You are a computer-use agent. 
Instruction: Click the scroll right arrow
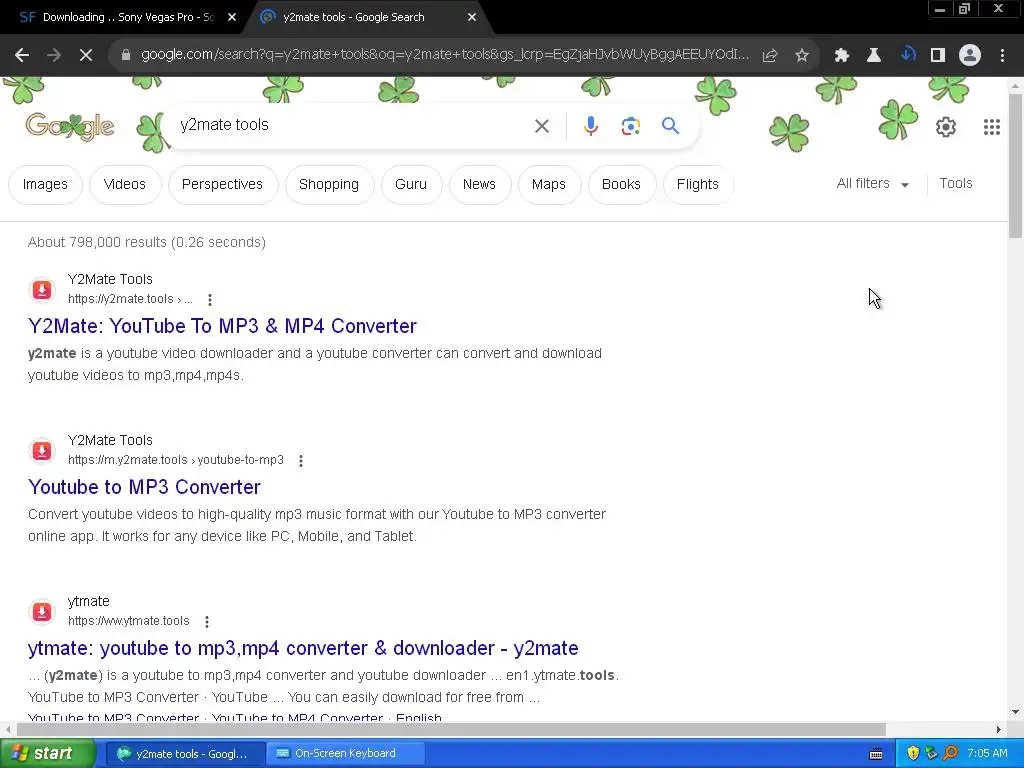coord(998,729)
